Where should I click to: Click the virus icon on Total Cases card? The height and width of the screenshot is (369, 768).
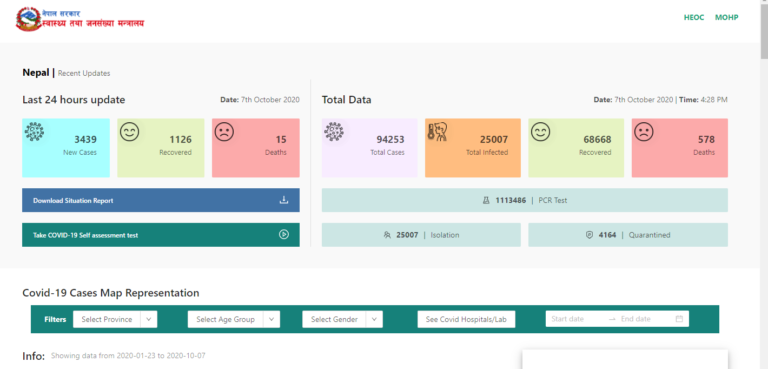pos(335,131)
